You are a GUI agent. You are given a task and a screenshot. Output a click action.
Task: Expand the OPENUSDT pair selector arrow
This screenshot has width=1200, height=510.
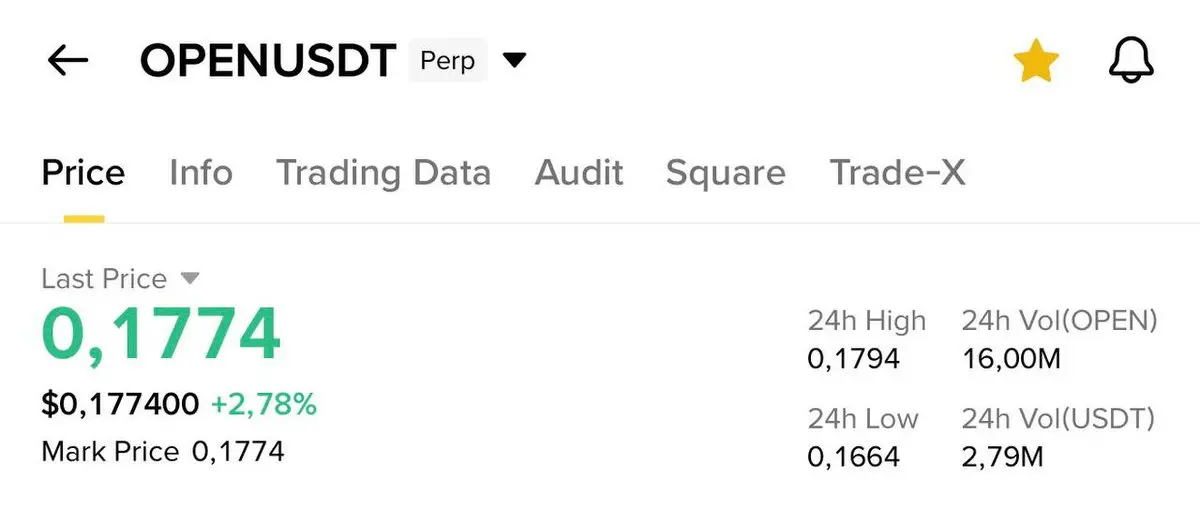coord(514,61)
